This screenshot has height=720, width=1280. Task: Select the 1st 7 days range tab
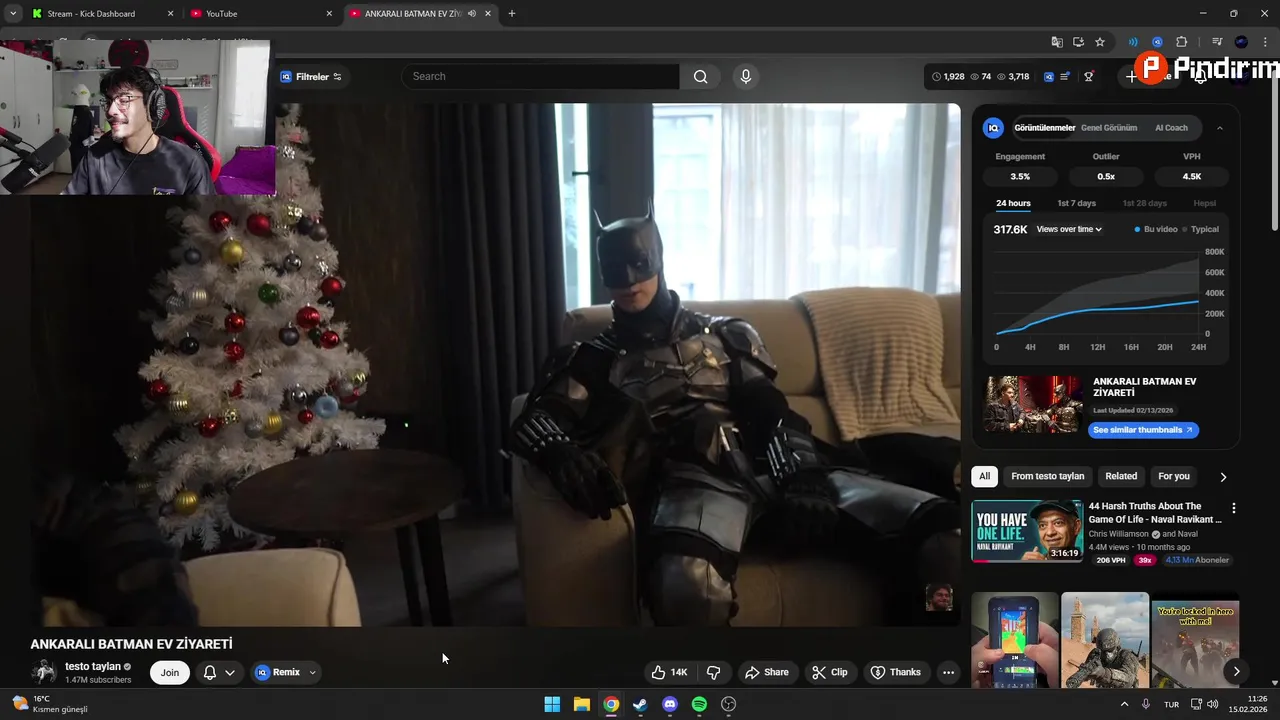pos(1077,203)
